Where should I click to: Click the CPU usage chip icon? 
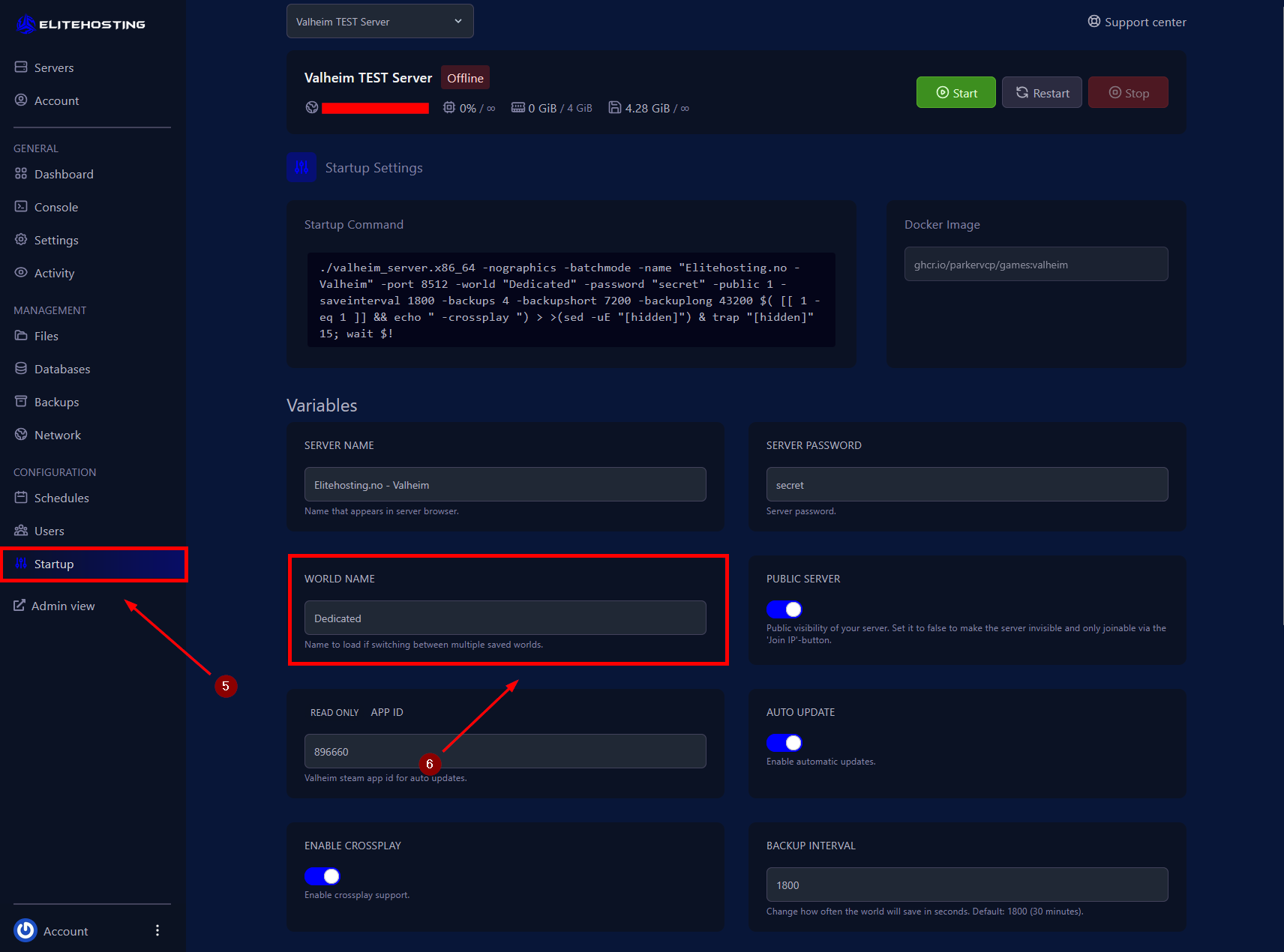click(x=449, y=108)
